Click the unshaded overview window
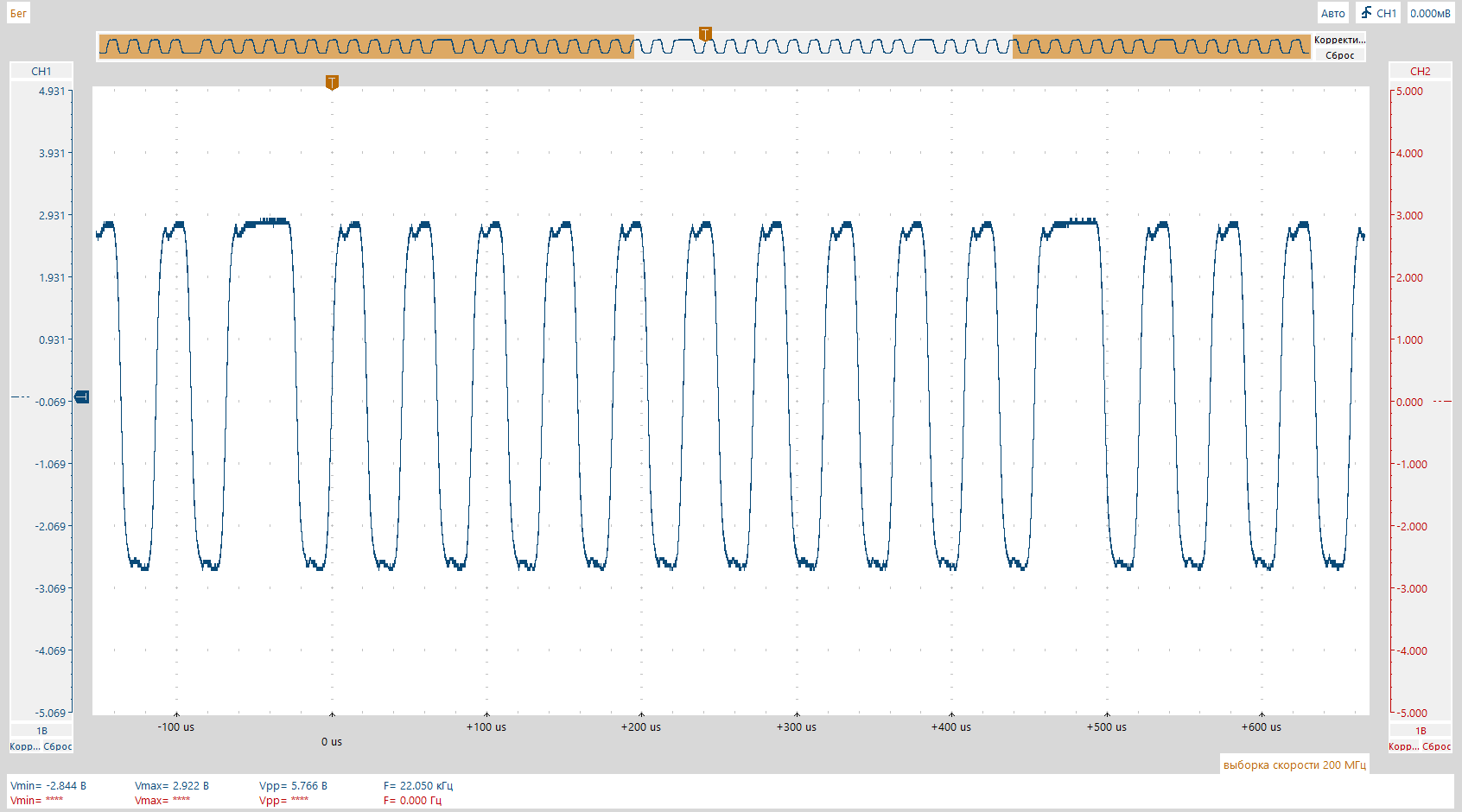 pyautogui.click(x=823, y=47)
